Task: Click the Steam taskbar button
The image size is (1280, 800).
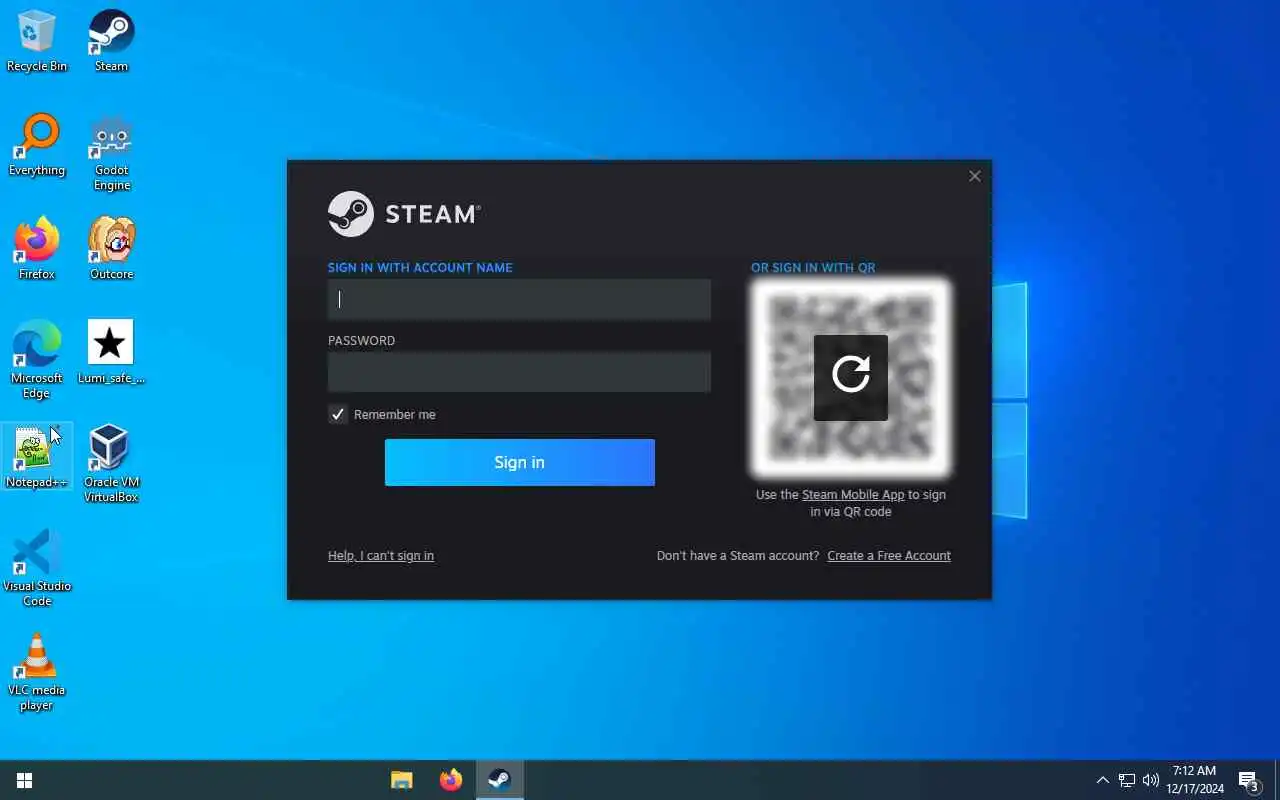Action: (499, 780)
